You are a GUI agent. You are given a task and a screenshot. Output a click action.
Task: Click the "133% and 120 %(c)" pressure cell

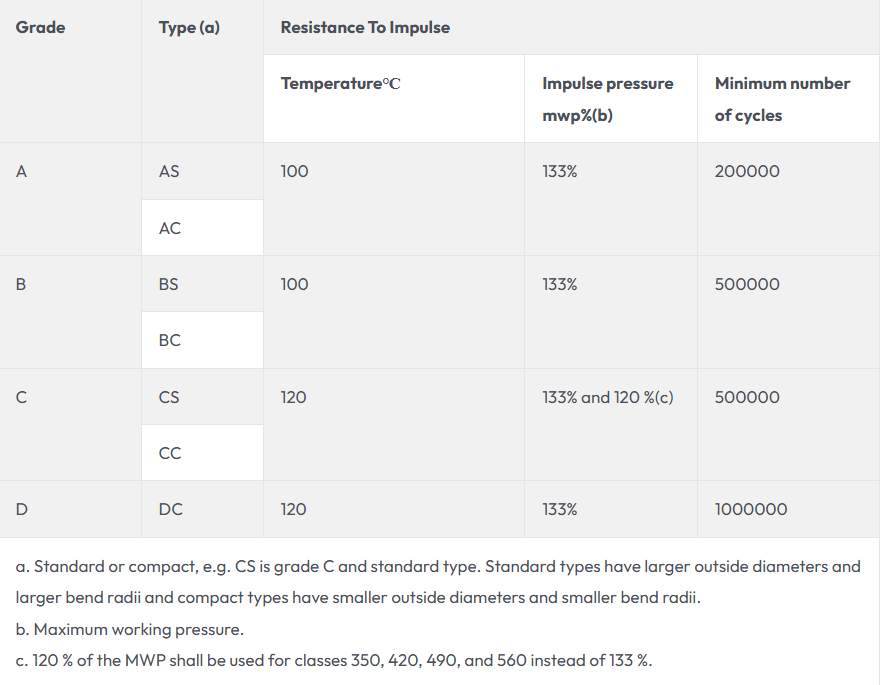point(608,397)
